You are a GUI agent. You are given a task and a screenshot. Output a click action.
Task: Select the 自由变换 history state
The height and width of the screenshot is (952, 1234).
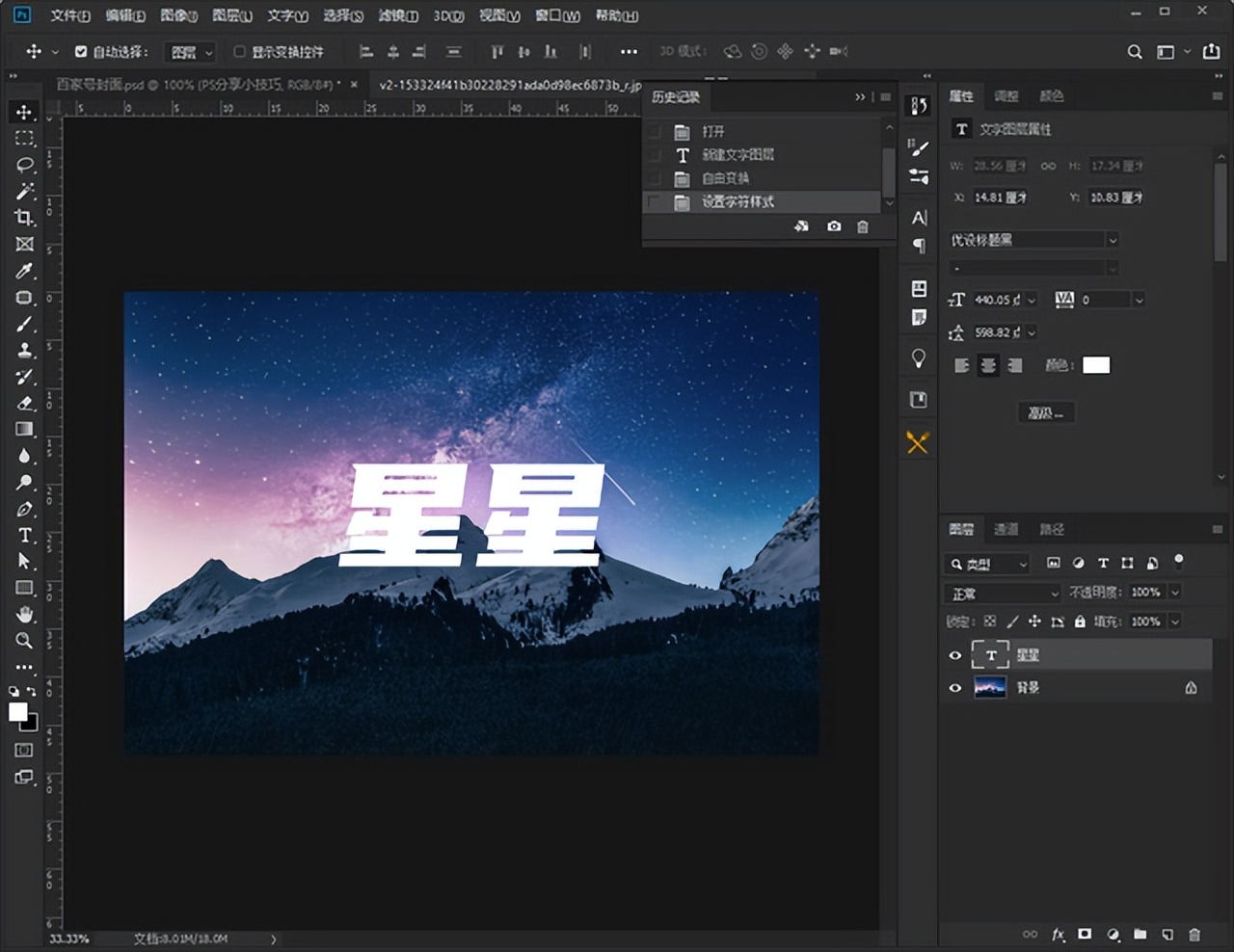click(x=725, y=178)
